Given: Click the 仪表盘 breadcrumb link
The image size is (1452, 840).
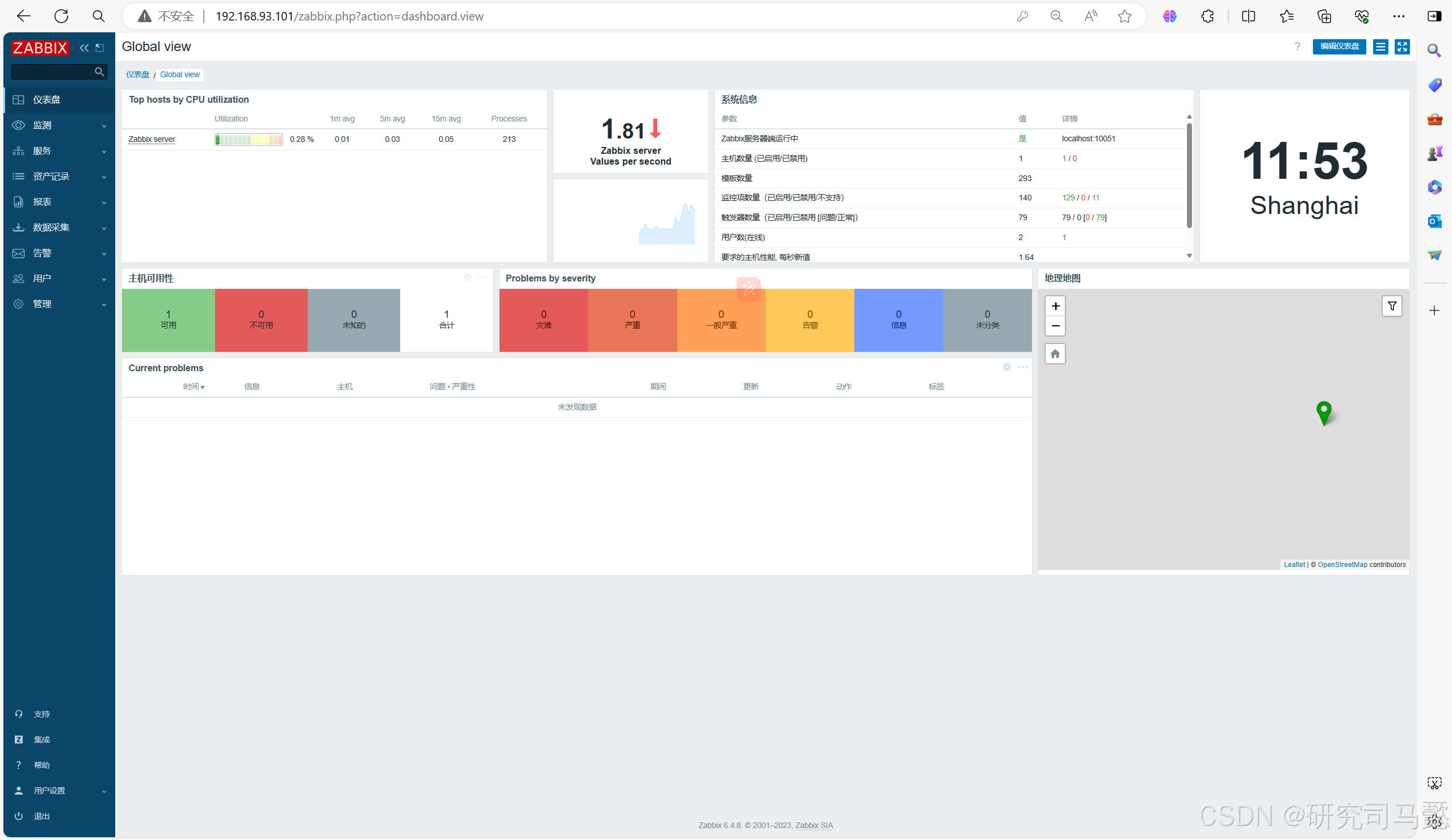Looking at the screenshot, I should (138, 74).
